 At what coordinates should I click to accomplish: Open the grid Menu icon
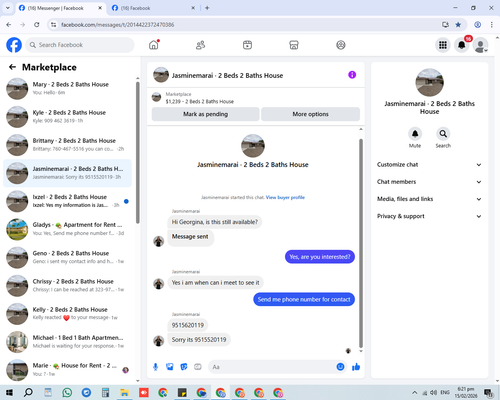[x=443, y=45]
